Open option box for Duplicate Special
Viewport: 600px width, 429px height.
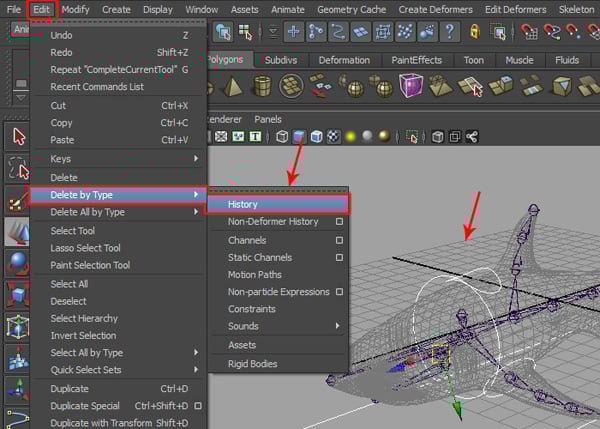[198, 406]
